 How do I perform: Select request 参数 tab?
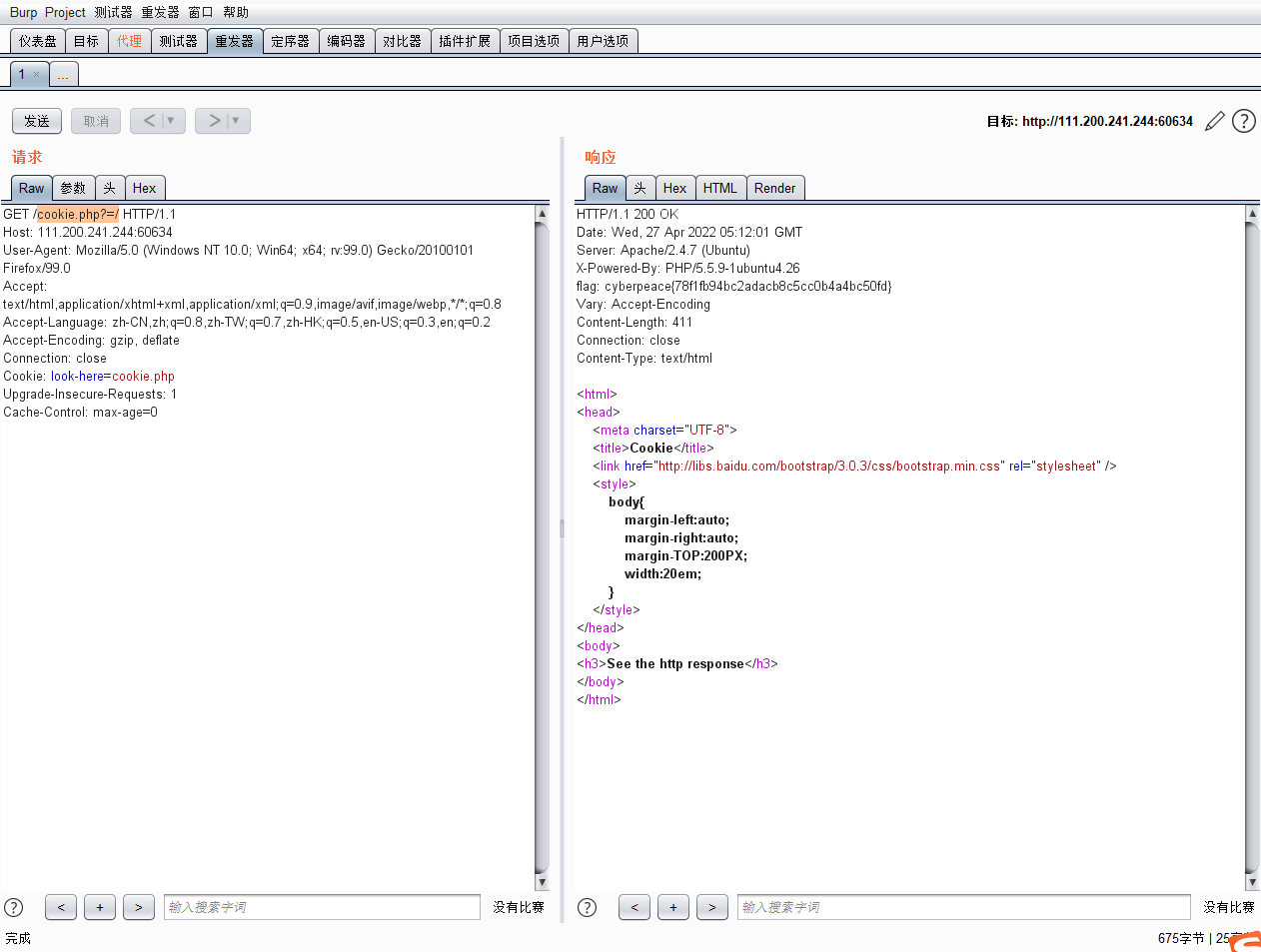73,188
